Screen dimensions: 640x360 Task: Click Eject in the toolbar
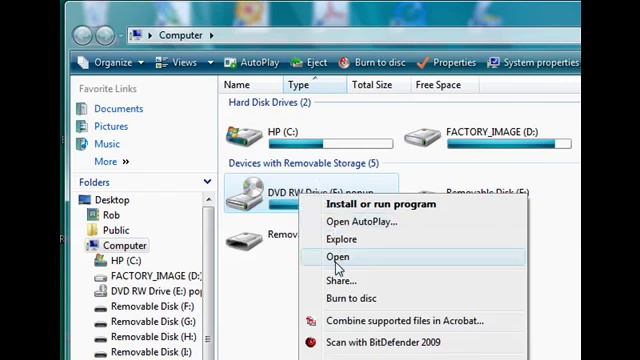pyautogui.click(x=309, y=62)
